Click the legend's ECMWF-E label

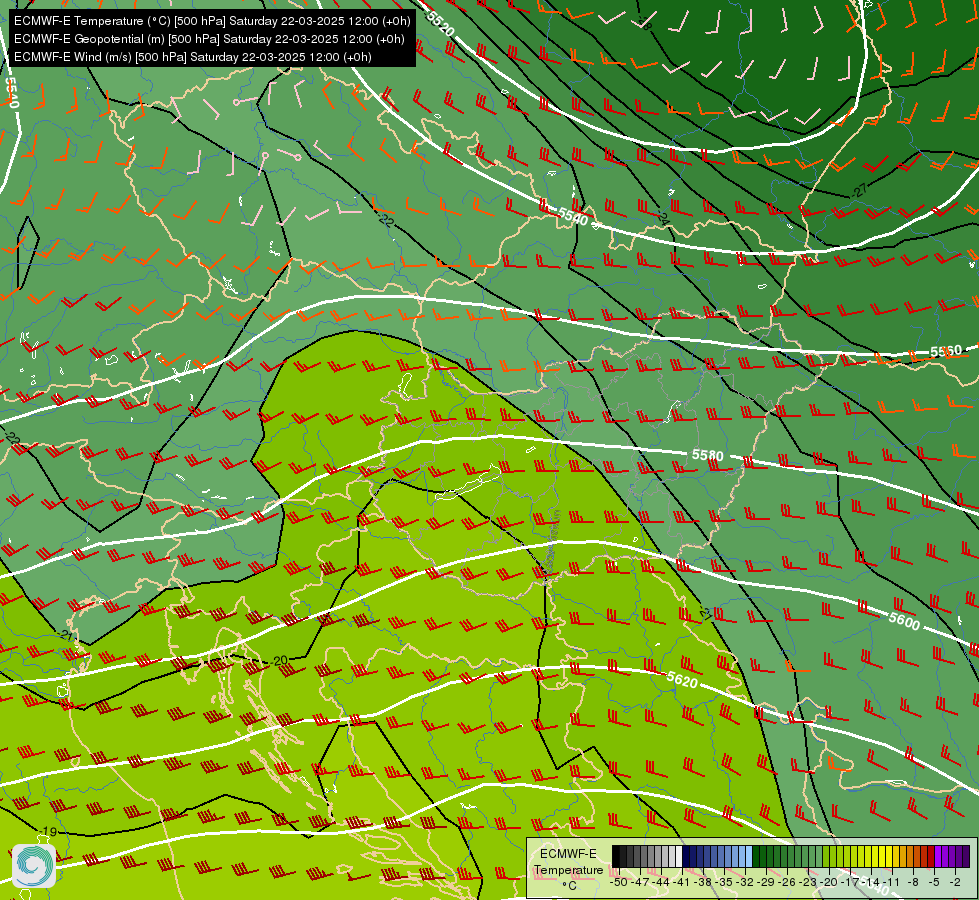(568, 853)
